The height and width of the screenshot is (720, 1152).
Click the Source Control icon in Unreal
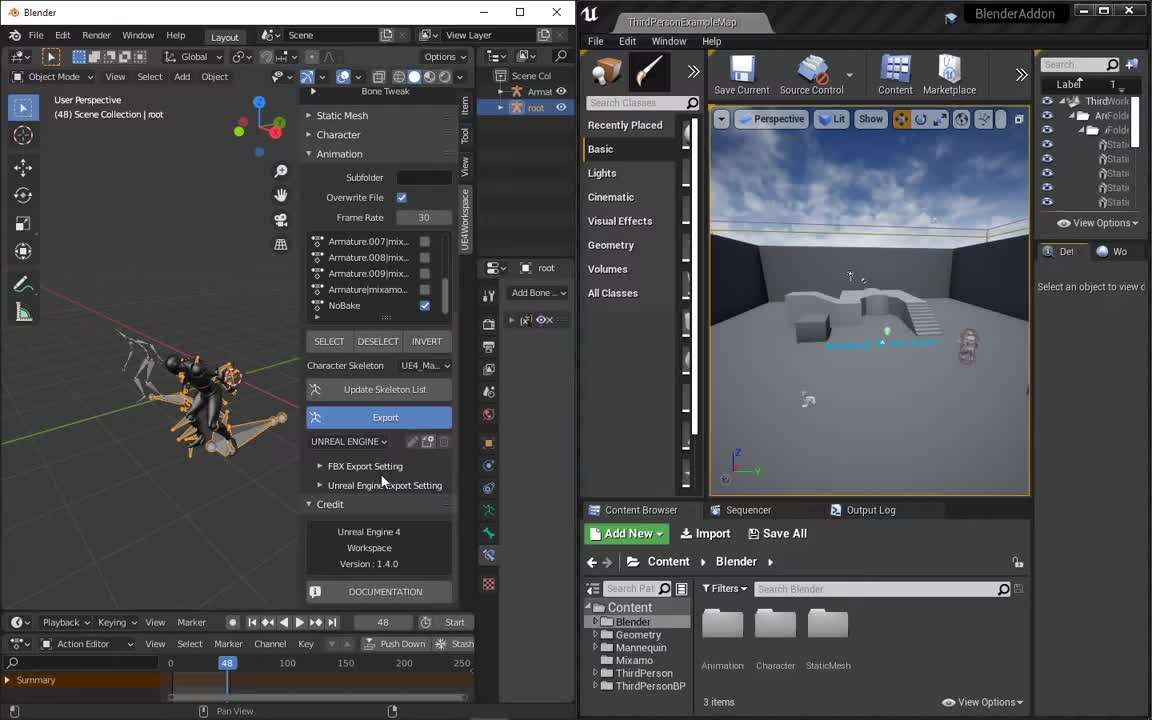click(812, 70)
